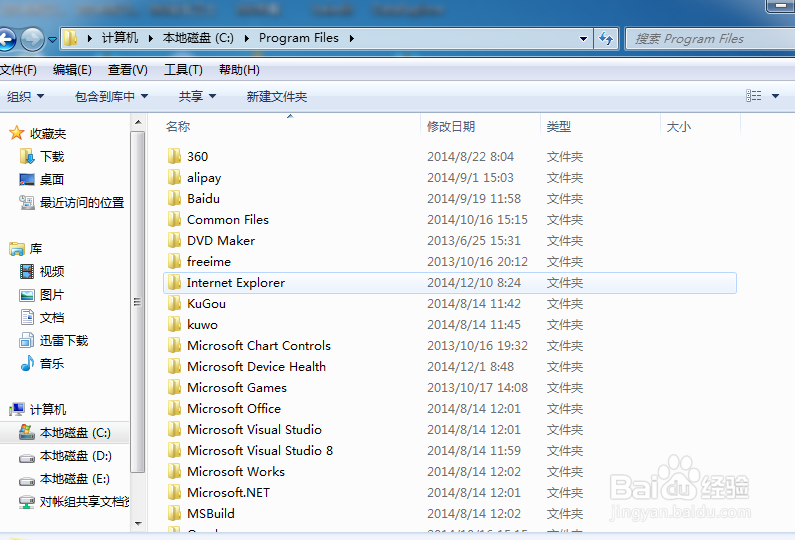795x540 pixels.
Task: Click the change view icon
Action: tap(753, 96)
